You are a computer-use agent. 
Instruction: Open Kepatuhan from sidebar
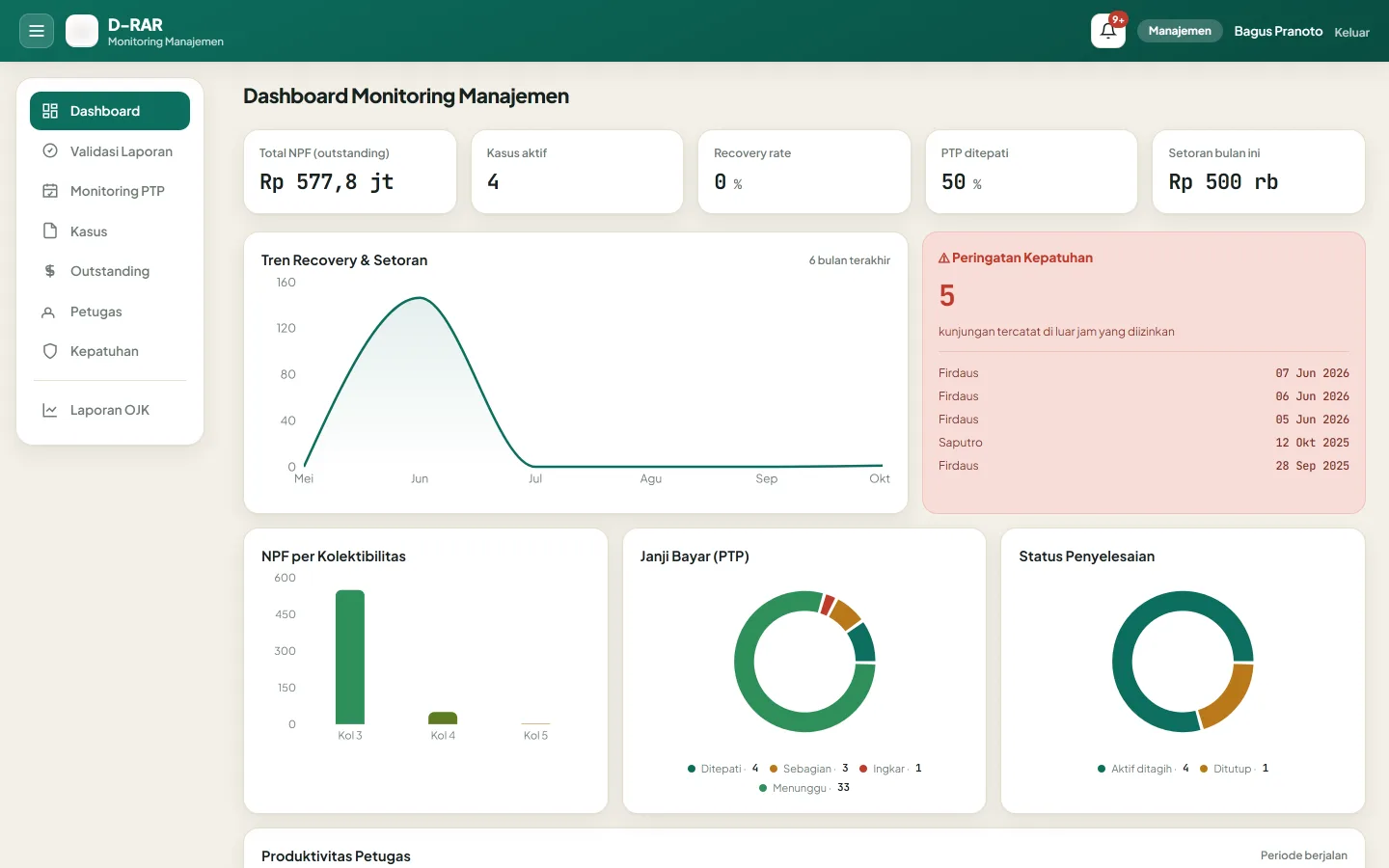(110, 351)
